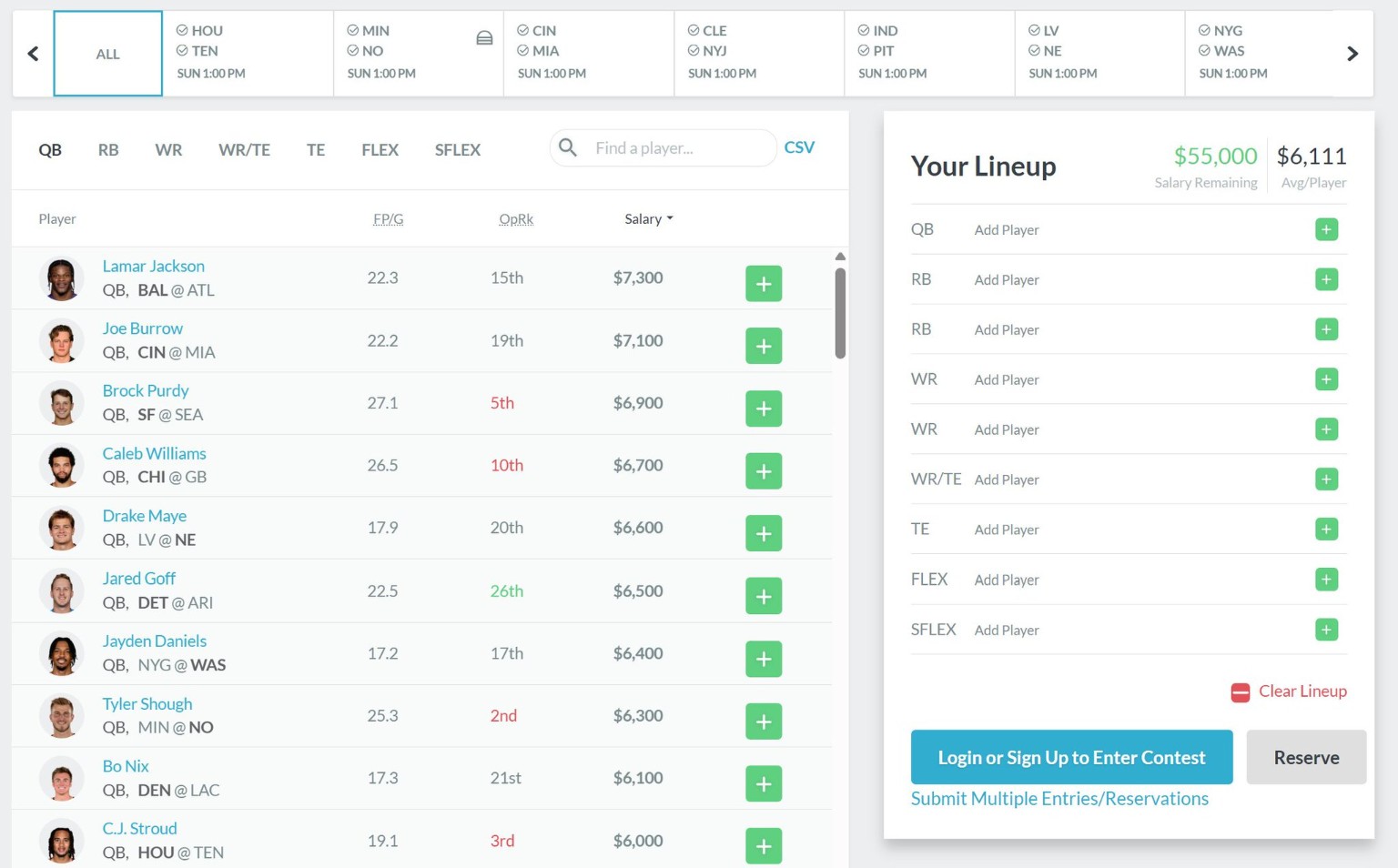1398x868 pixels.
Task: Filter by HOU @ TEN game
Action: pos(248,54)
